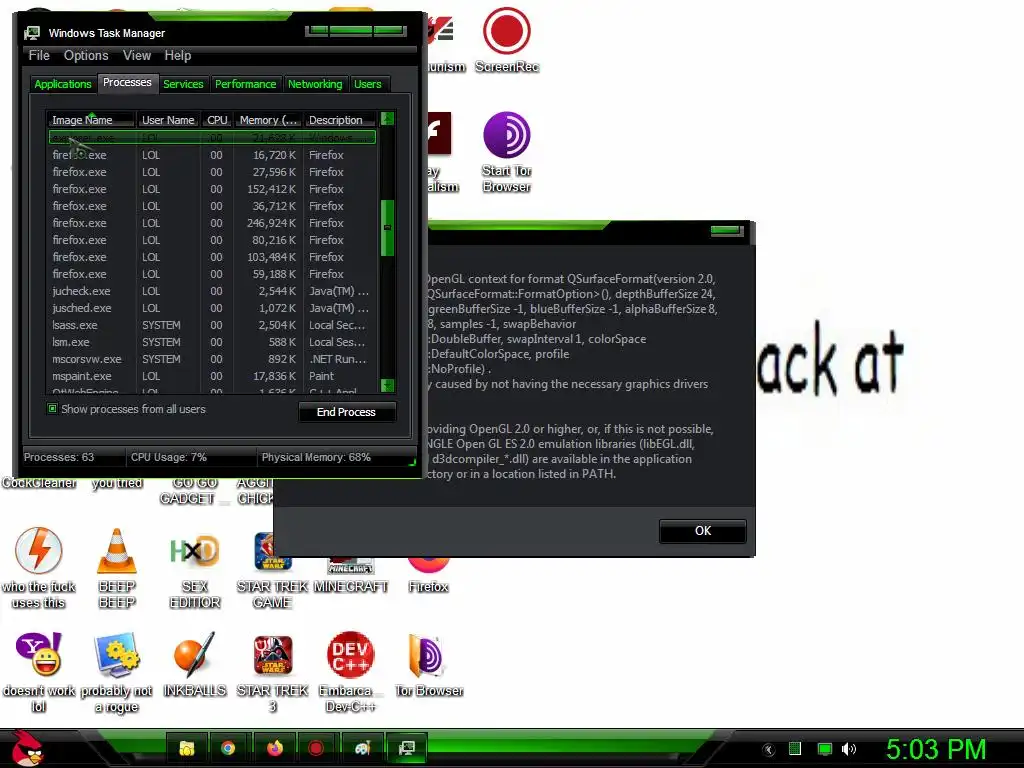Image resolution: width=1024 pixels, height=768 pixels.
Task: Select the lsm.exe process row
Action: 212,342
